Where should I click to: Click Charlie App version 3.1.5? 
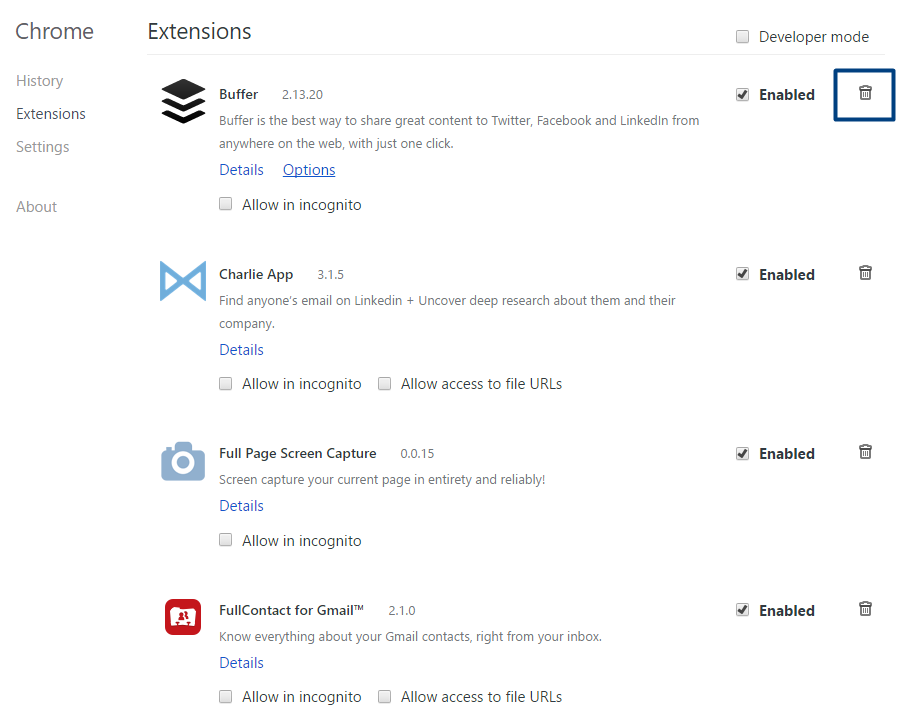tap(330, 275)
